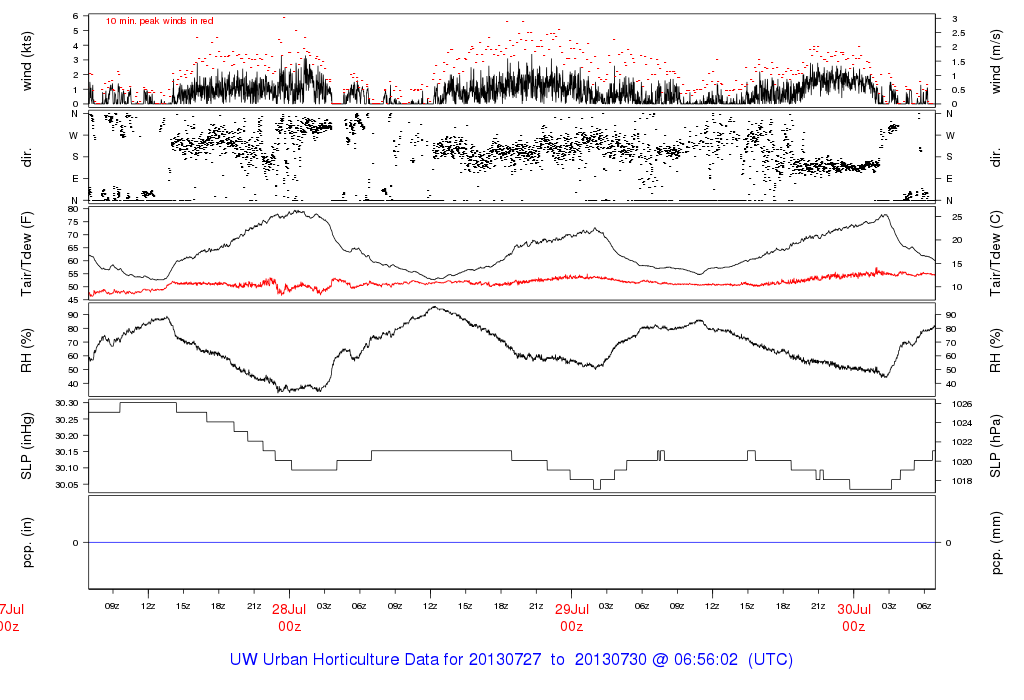Select the '1018' hPa tick label
This screenshot has width=1024, height=700.
pyautogui.click(x=962, y=481)
